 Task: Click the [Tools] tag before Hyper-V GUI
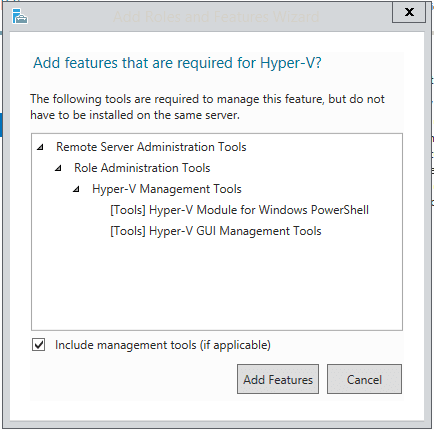pos(128,231)
